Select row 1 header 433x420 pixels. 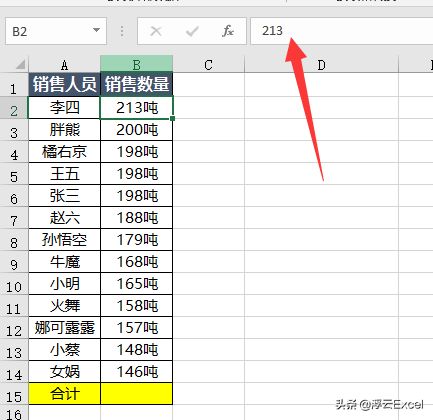pyautogui.click(x=14, y=85)
